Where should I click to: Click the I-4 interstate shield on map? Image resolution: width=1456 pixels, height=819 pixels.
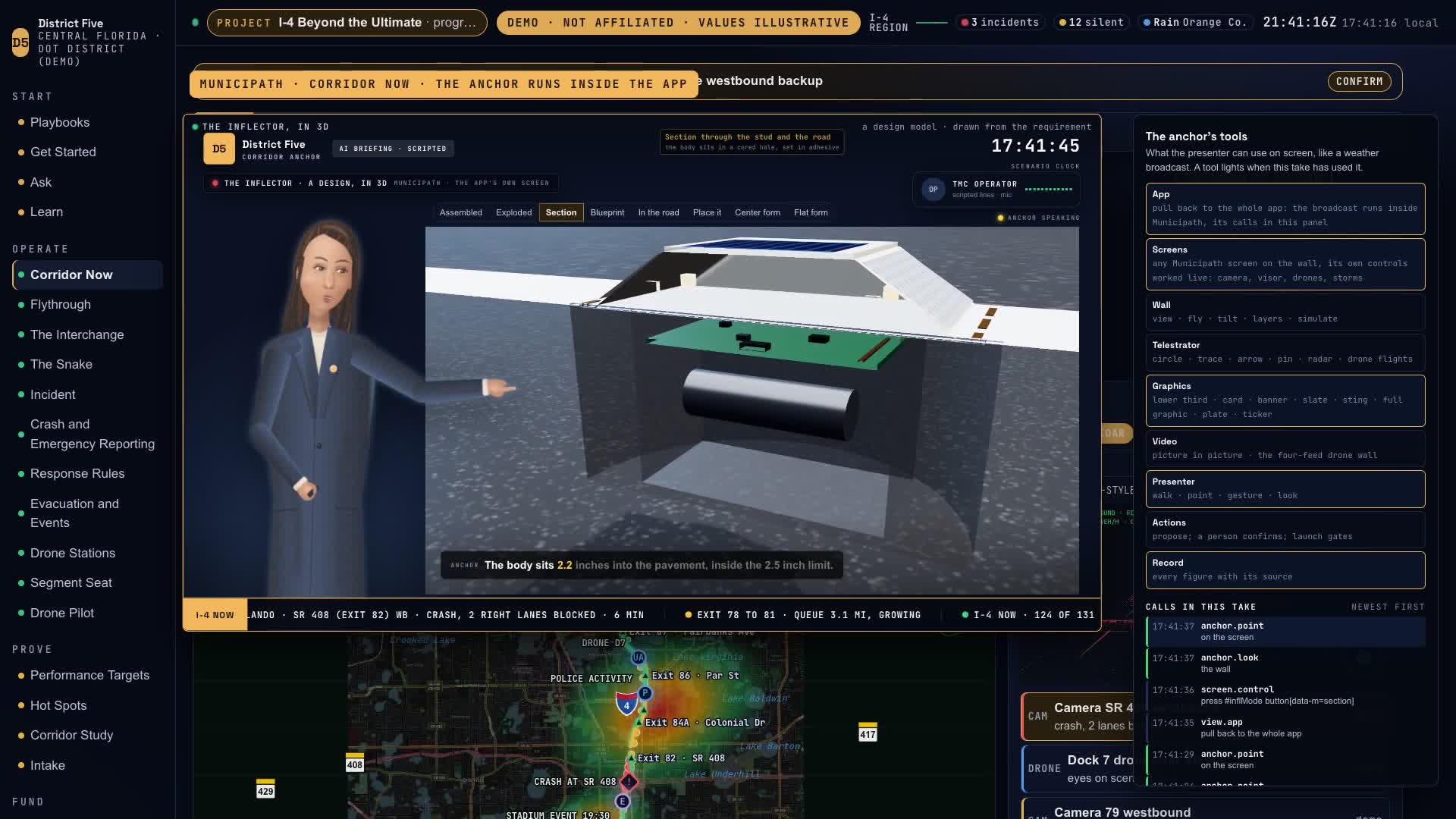(x=626, y=704)
